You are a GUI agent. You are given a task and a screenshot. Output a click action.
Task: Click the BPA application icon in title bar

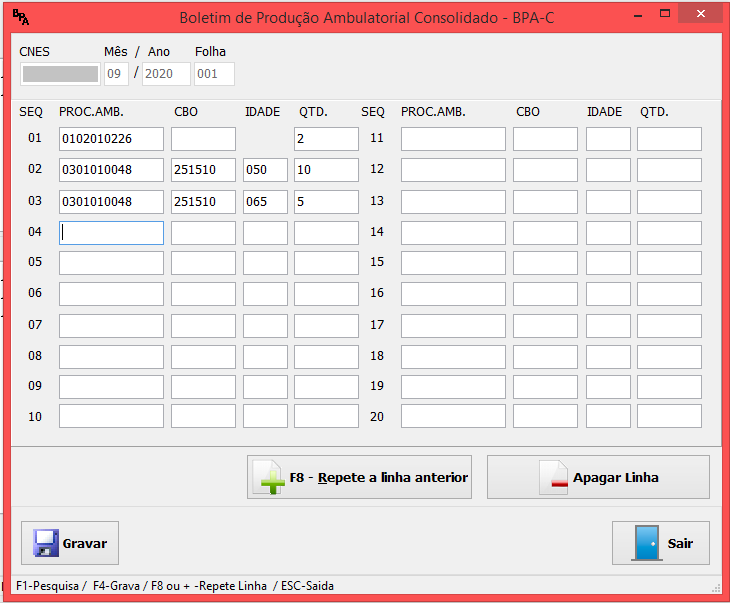(21, 17)
